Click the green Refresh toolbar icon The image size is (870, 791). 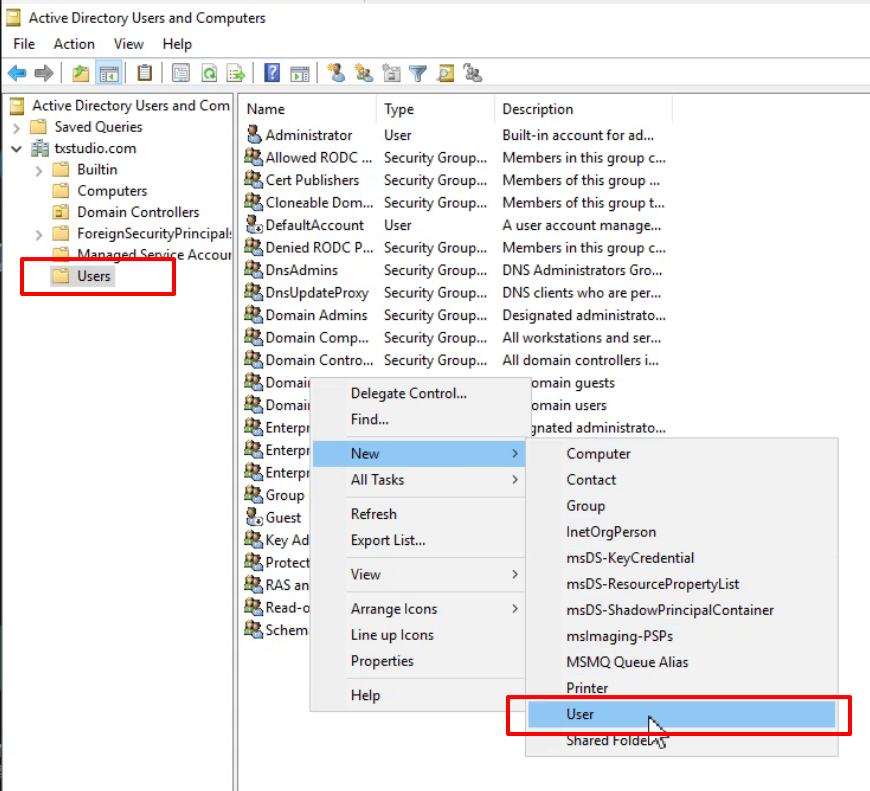pos(209,73)
